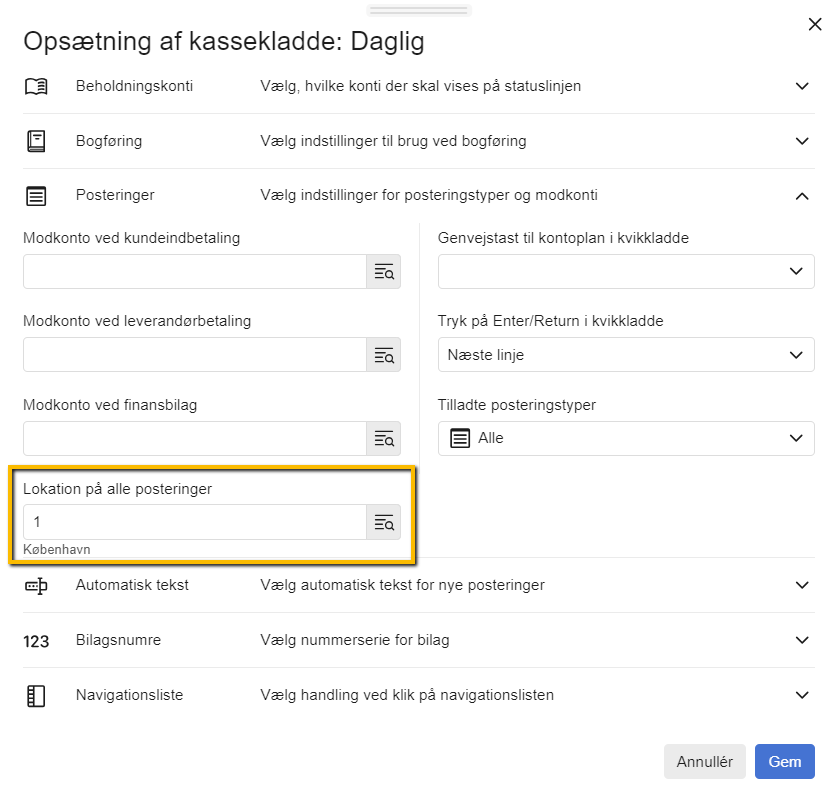Click the Navigationsliste panel icon

click(36, 696)
